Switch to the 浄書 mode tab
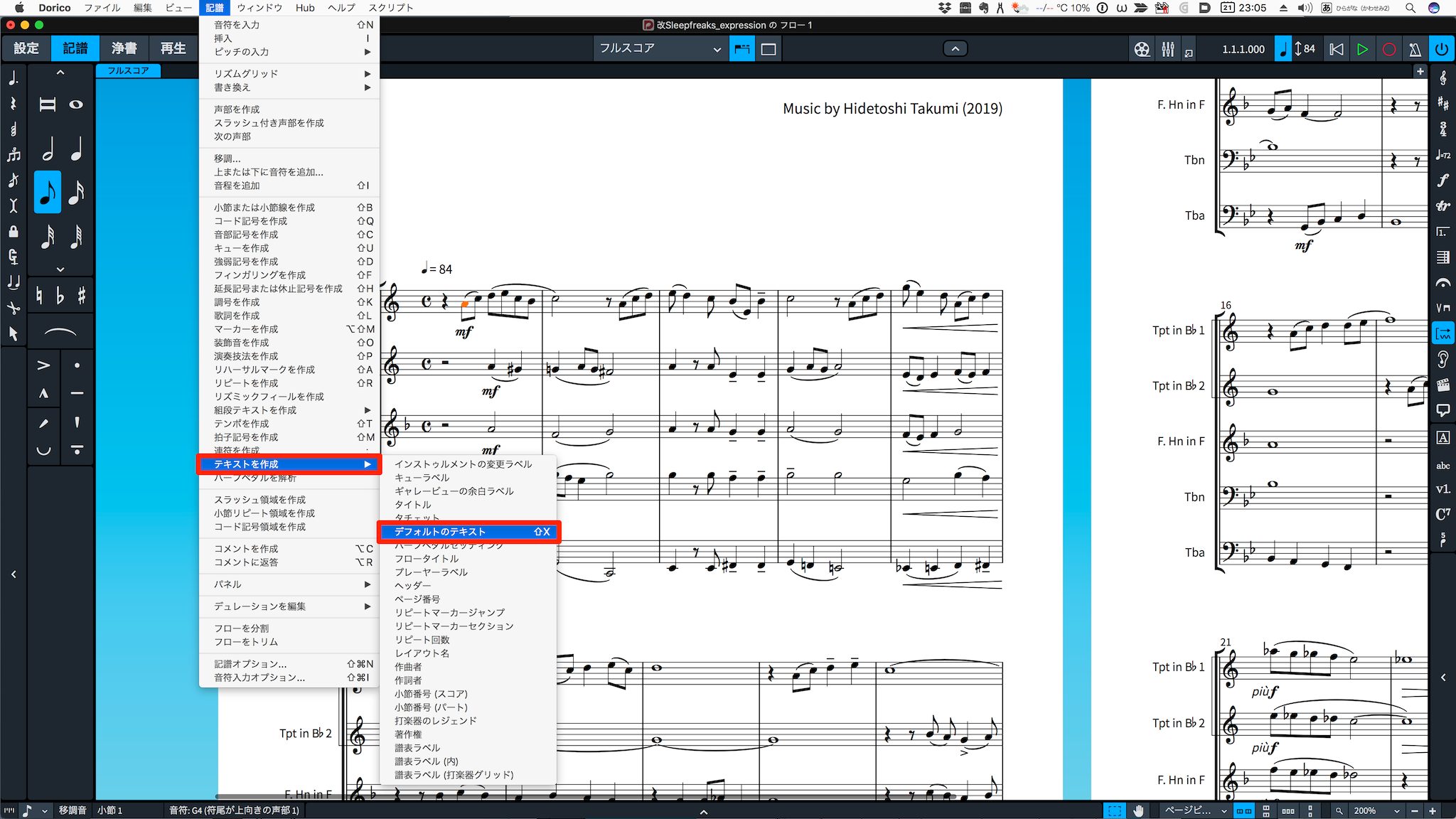1456x819 pixels. point(124,48)
